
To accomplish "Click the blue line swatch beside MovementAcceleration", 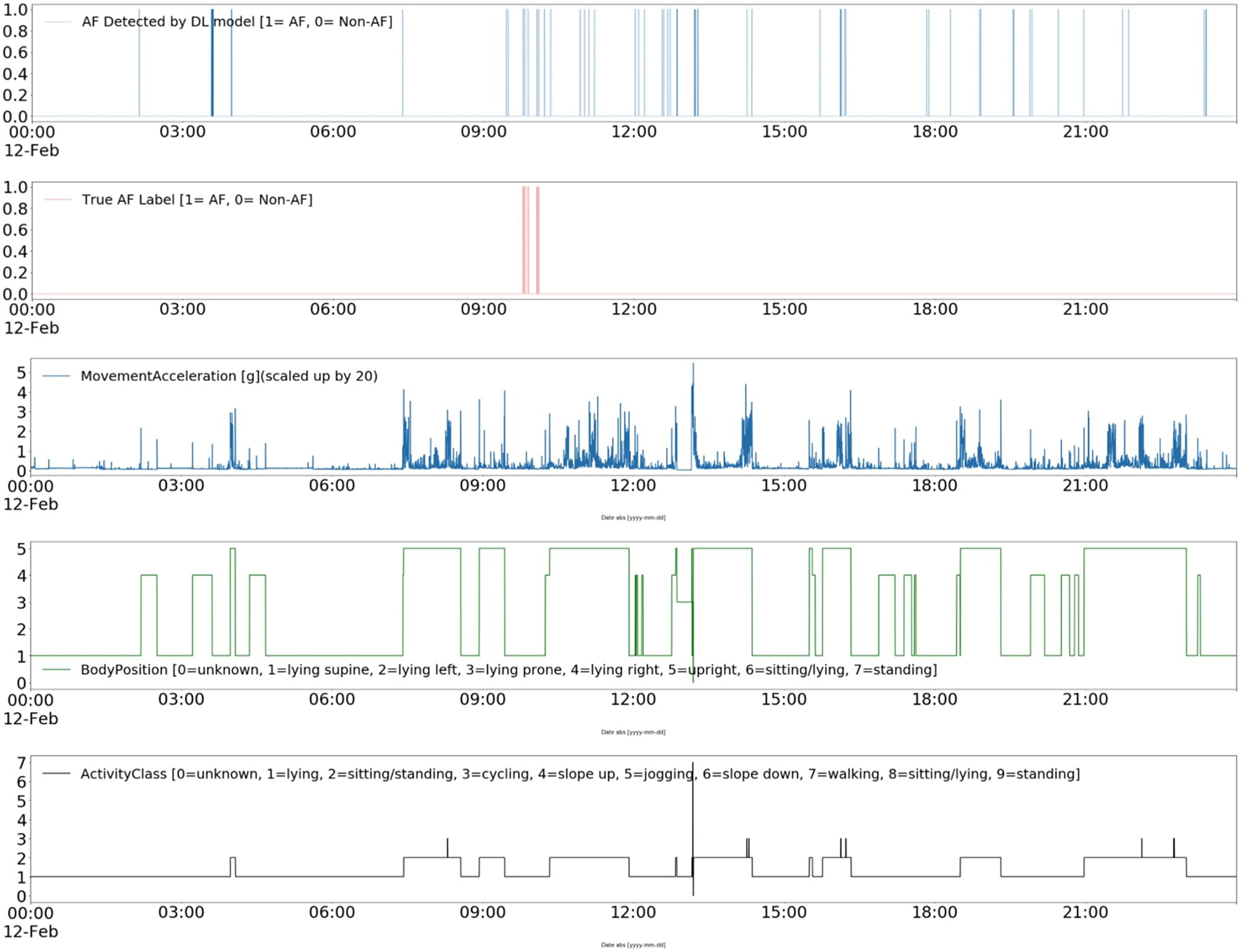I will (57, 376).
